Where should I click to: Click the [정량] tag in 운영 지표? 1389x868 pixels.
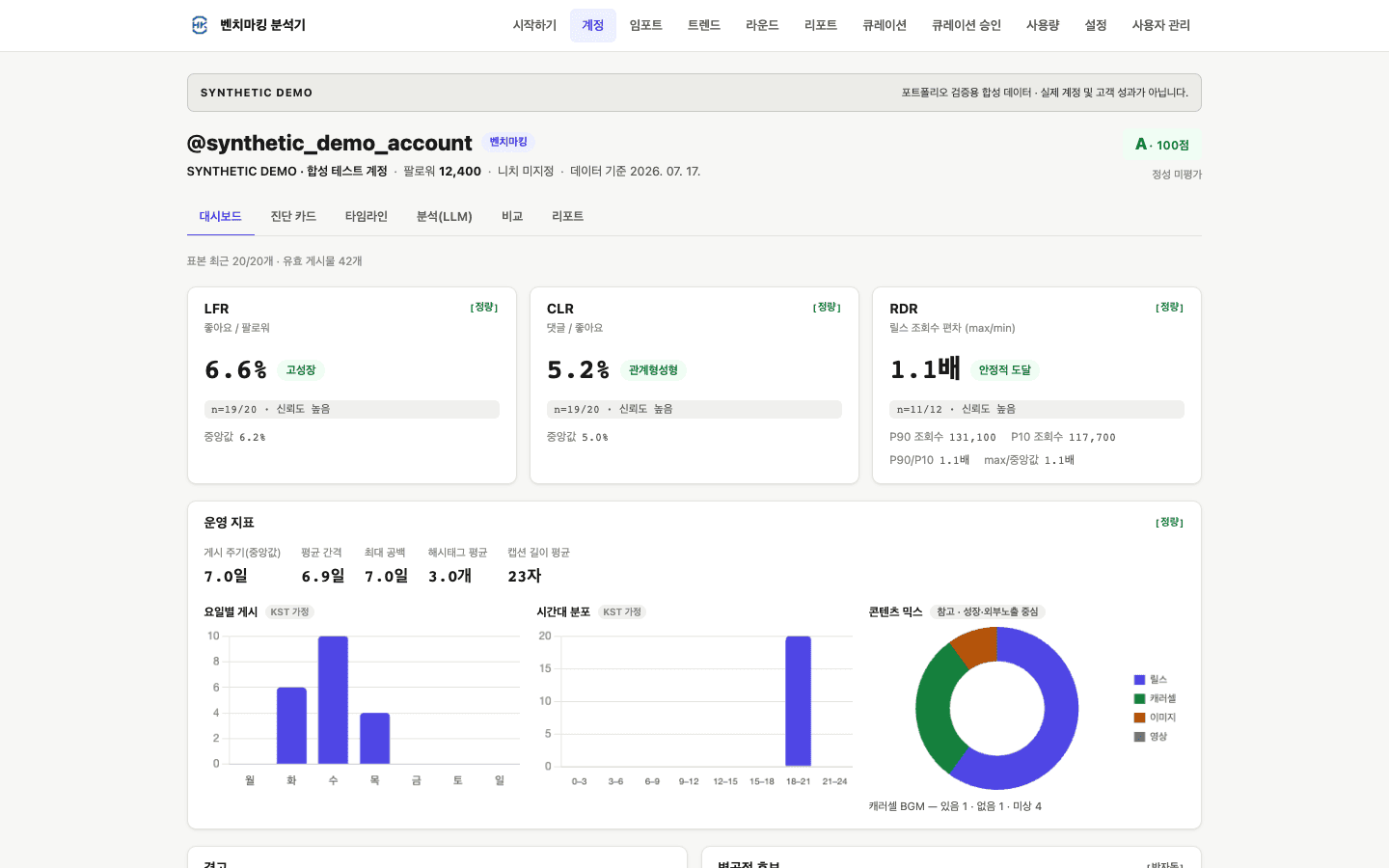(1169, 522)
